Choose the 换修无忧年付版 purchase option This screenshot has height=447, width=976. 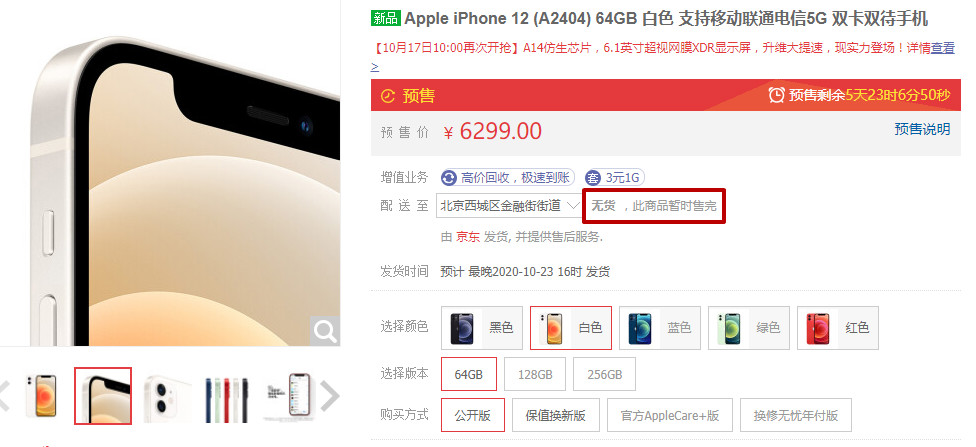point(796,415)
